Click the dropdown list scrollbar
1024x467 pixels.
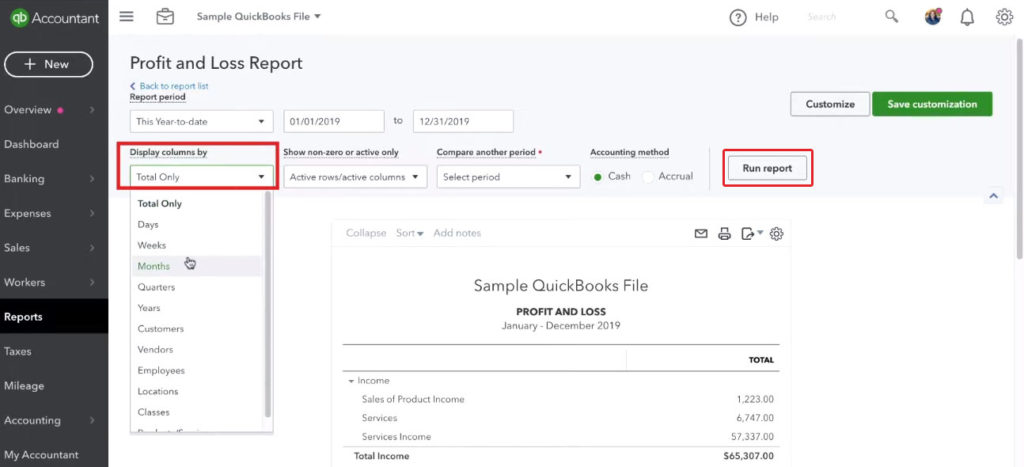tap(267, 304)
